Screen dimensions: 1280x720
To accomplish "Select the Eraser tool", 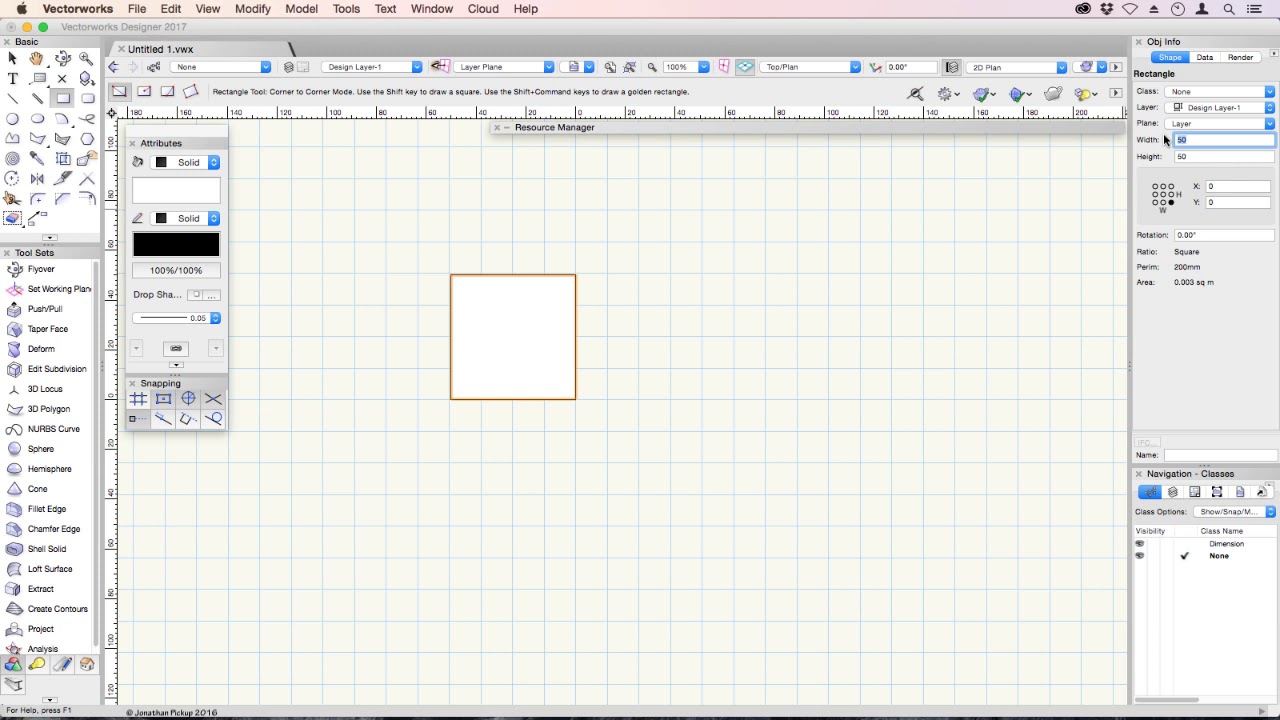I will coord(13,219).
